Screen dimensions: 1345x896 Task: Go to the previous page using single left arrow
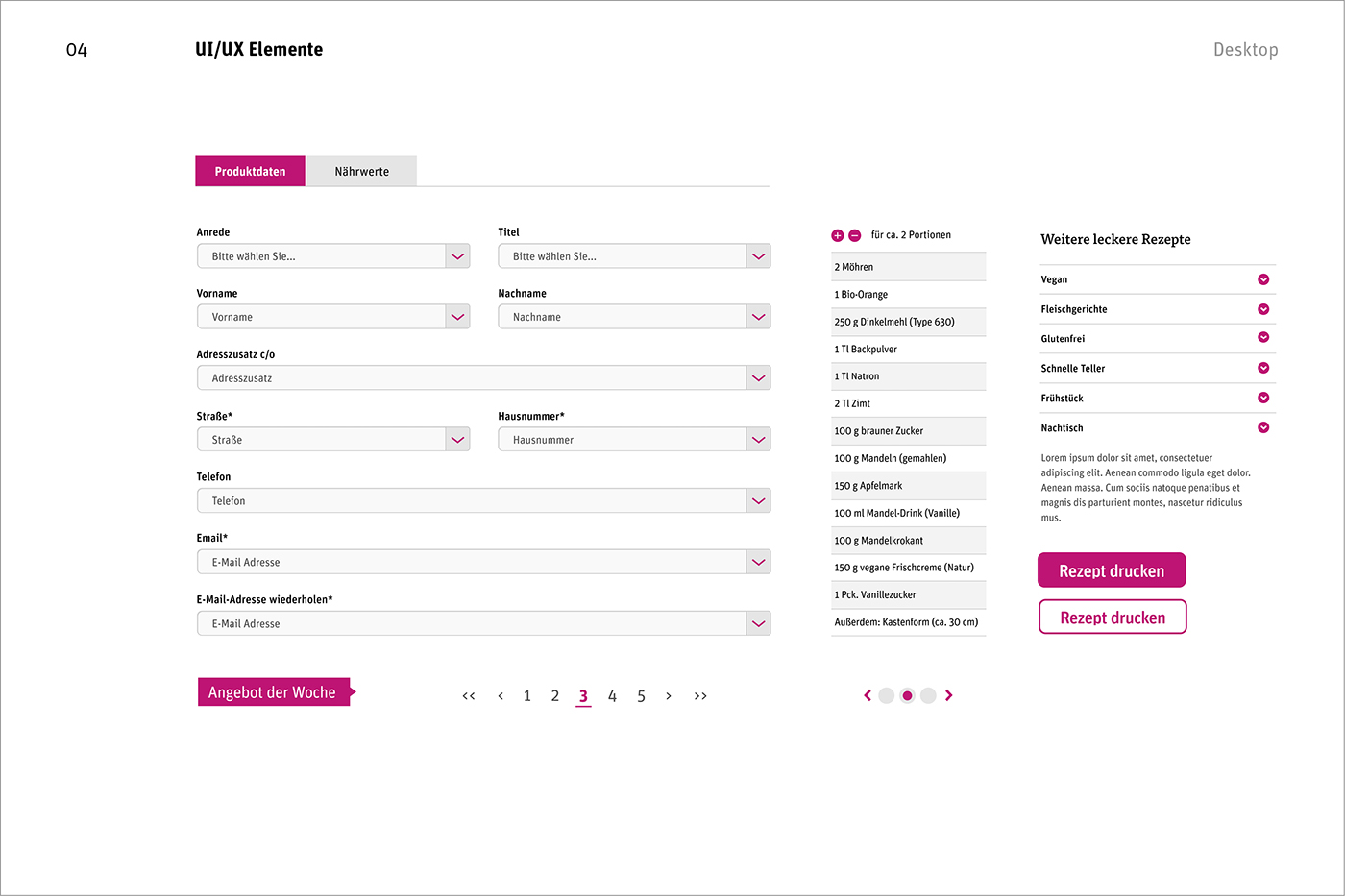pyautogui.click(x=501, y=696)
